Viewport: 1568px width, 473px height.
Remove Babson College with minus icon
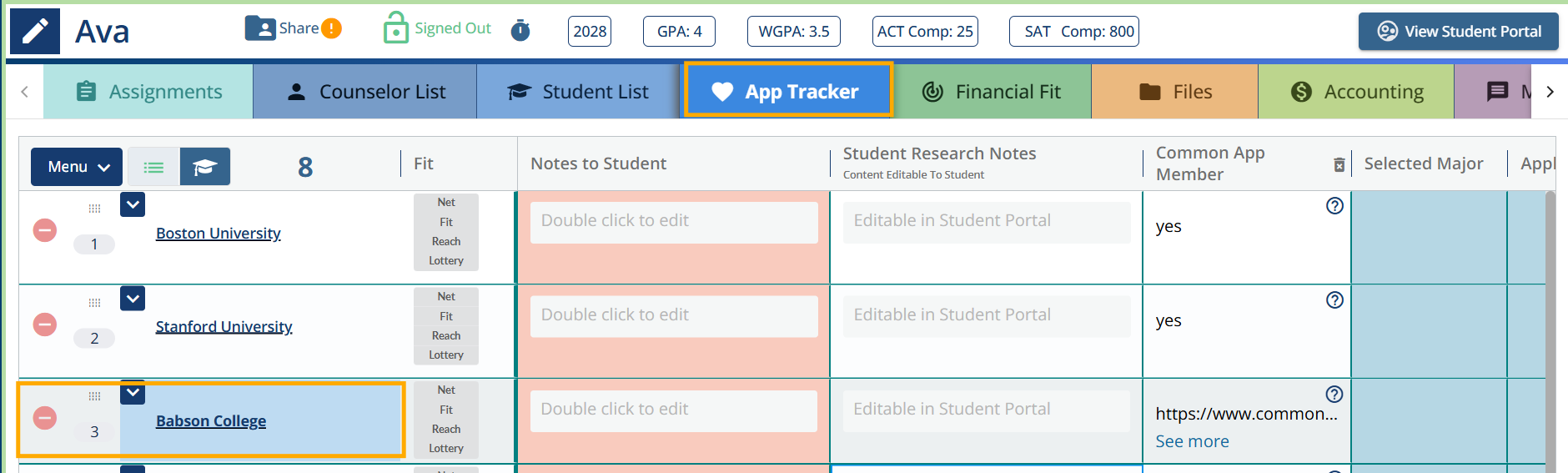(45, 418)
